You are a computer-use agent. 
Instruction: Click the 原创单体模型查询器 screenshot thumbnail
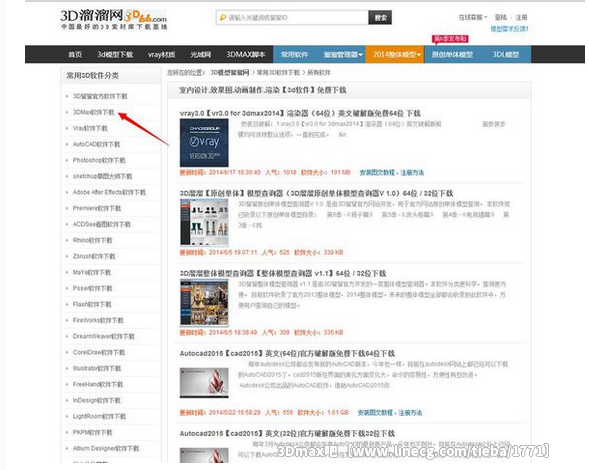tap(204, 222)
